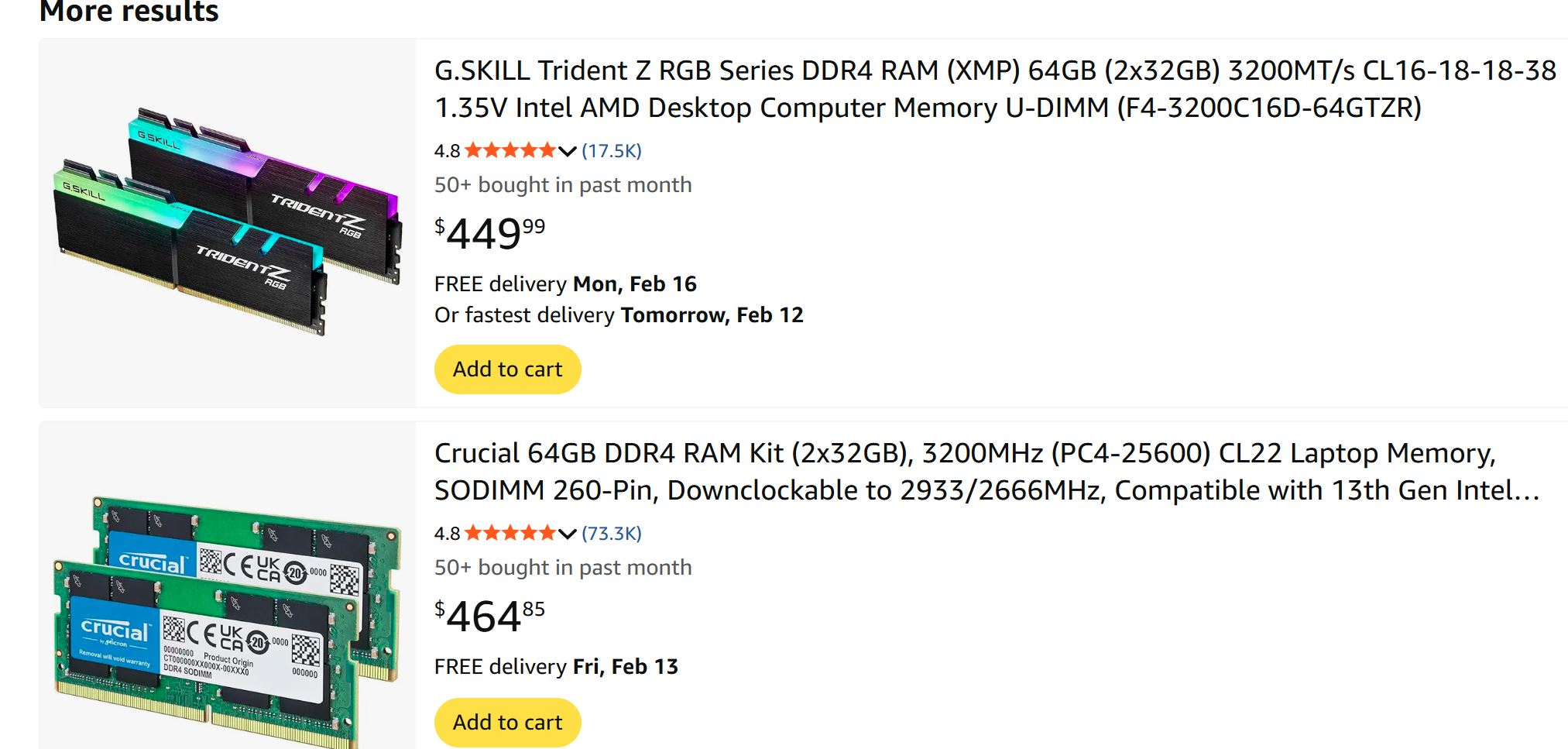Click the 4.8 rating number on the Crucial item
The width and height of the screenshot is (1568, 749).
point(447,532)
